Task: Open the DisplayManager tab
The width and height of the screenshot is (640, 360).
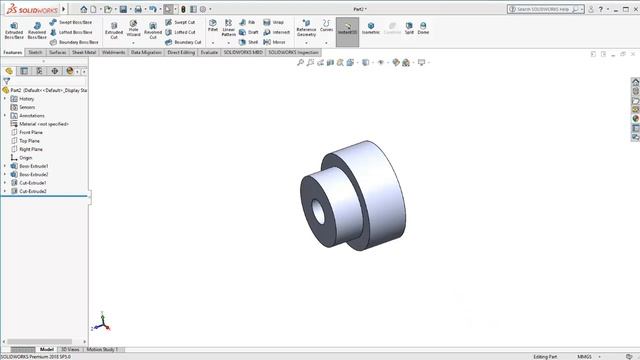Action: pos(70,71)
